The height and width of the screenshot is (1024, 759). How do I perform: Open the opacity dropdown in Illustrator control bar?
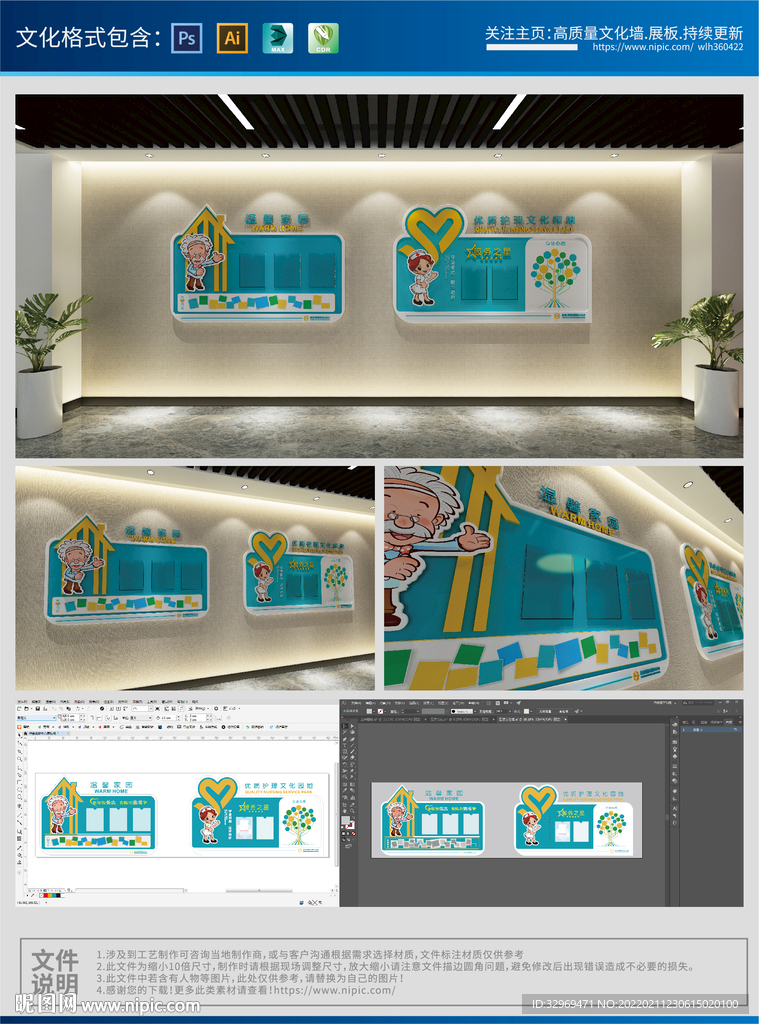click(510, 712)
